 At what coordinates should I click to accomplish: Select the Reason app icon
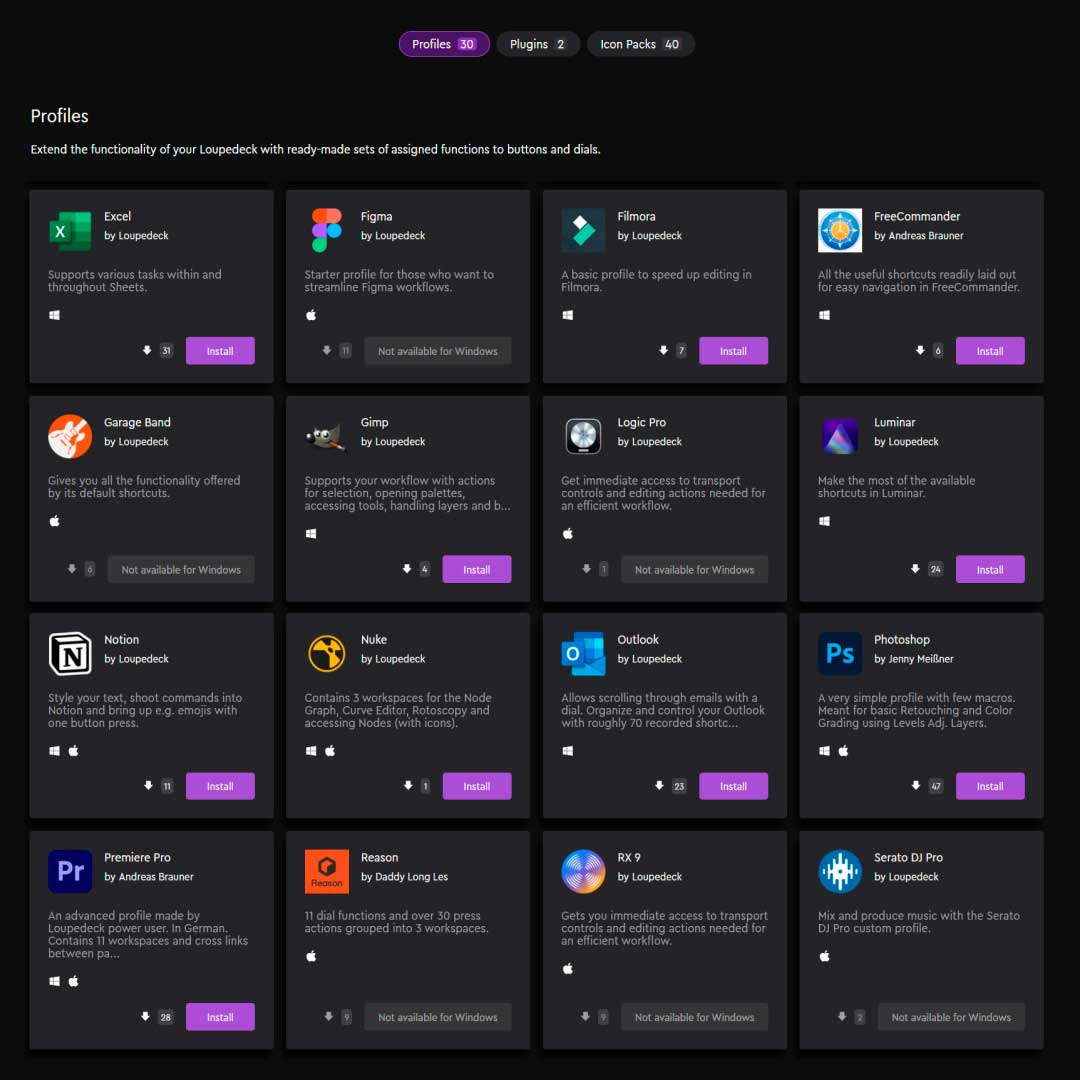click(x=326, y=871)
